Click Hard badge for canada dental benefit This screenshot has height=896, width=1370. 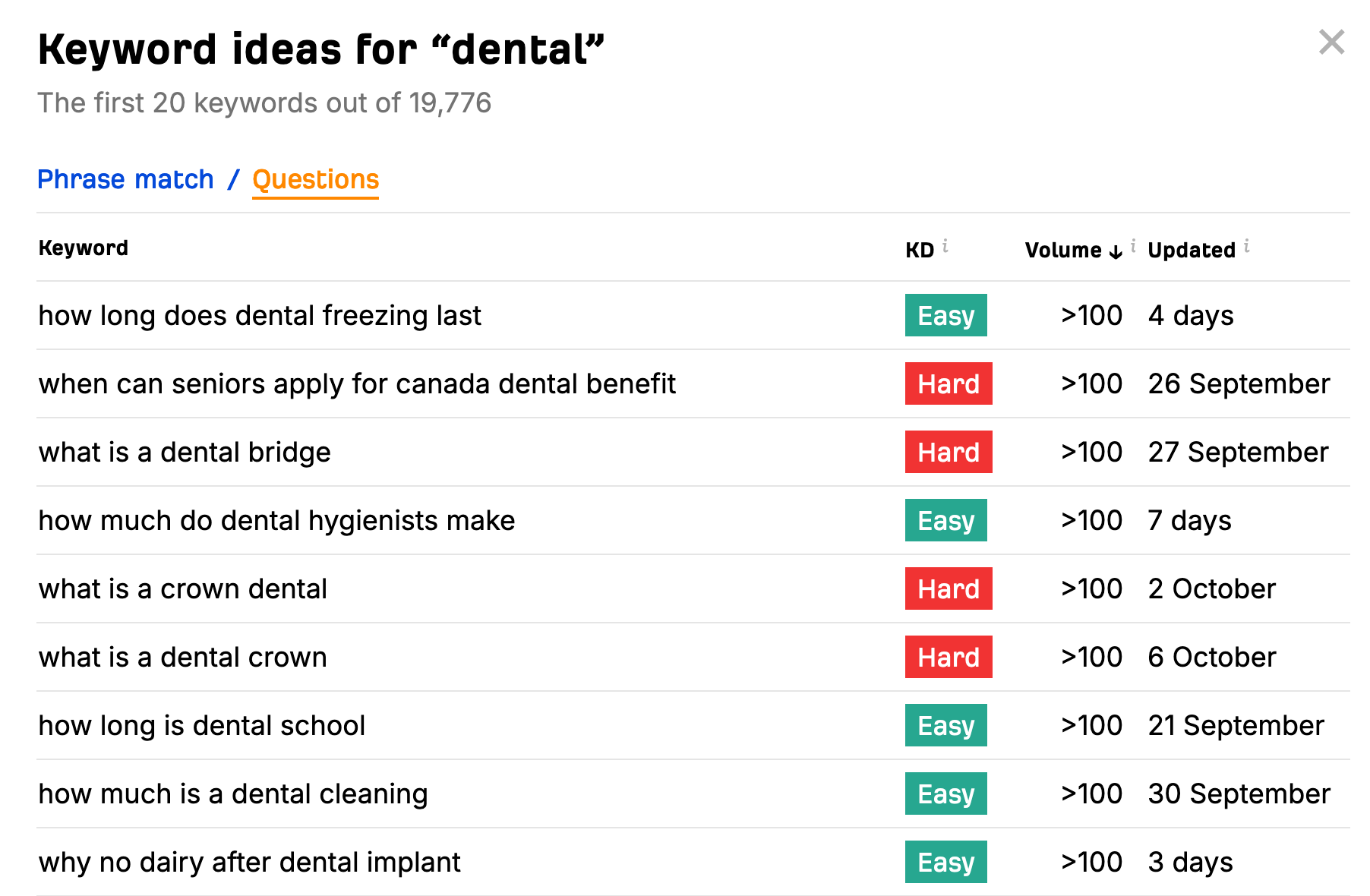click(949, 383)
